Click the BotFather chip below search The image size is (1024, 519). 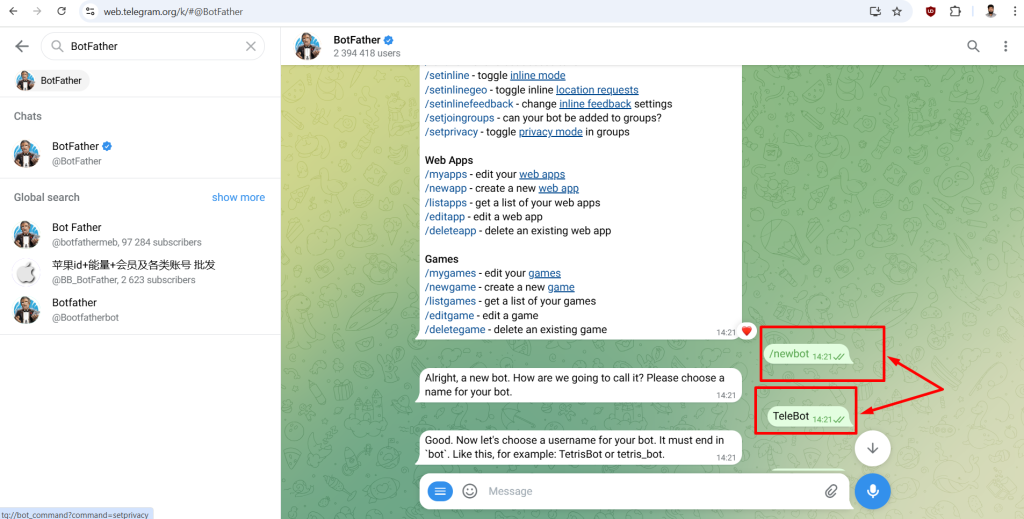52,80
